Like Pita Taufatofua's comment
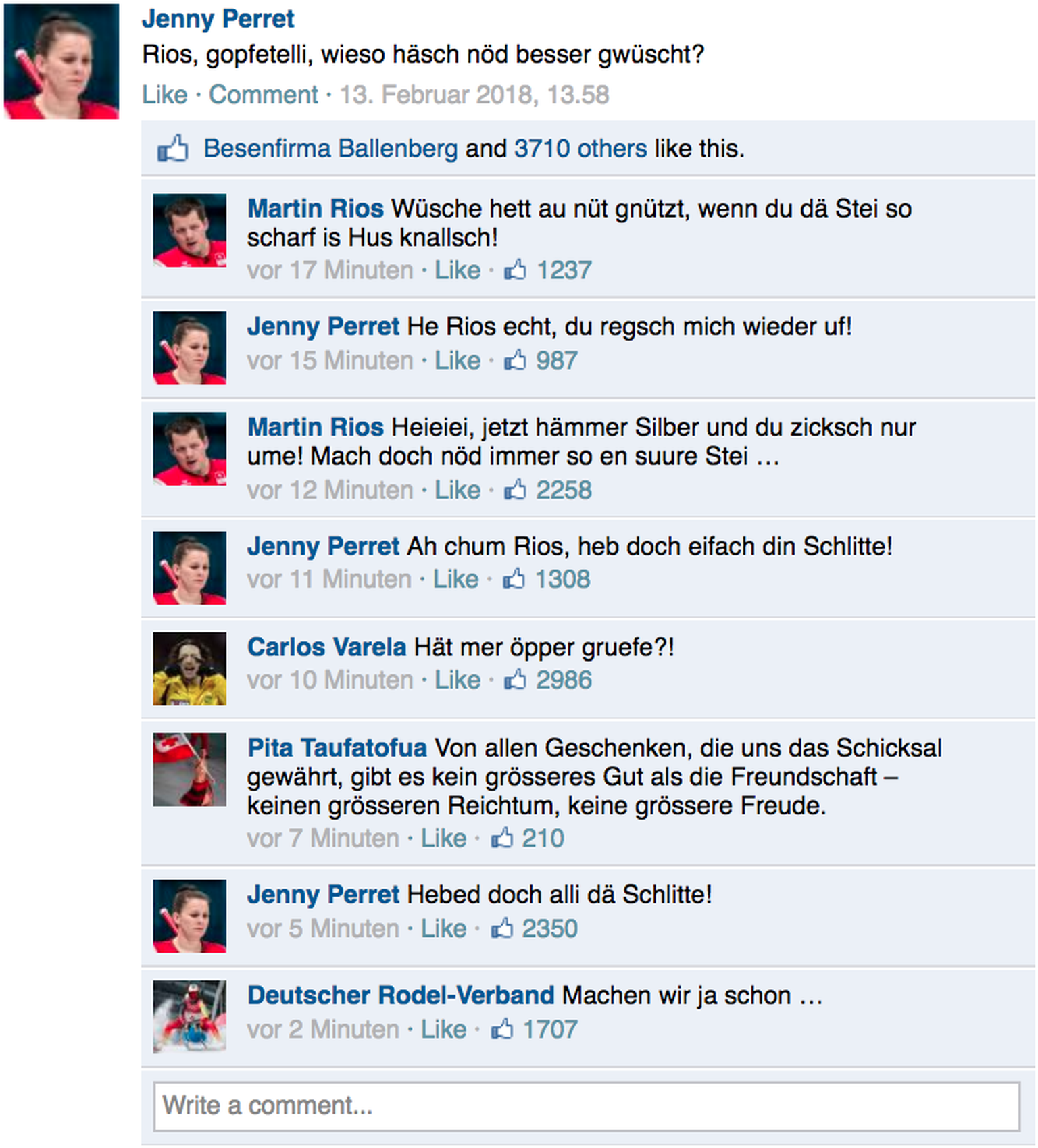 pos(443,839)
